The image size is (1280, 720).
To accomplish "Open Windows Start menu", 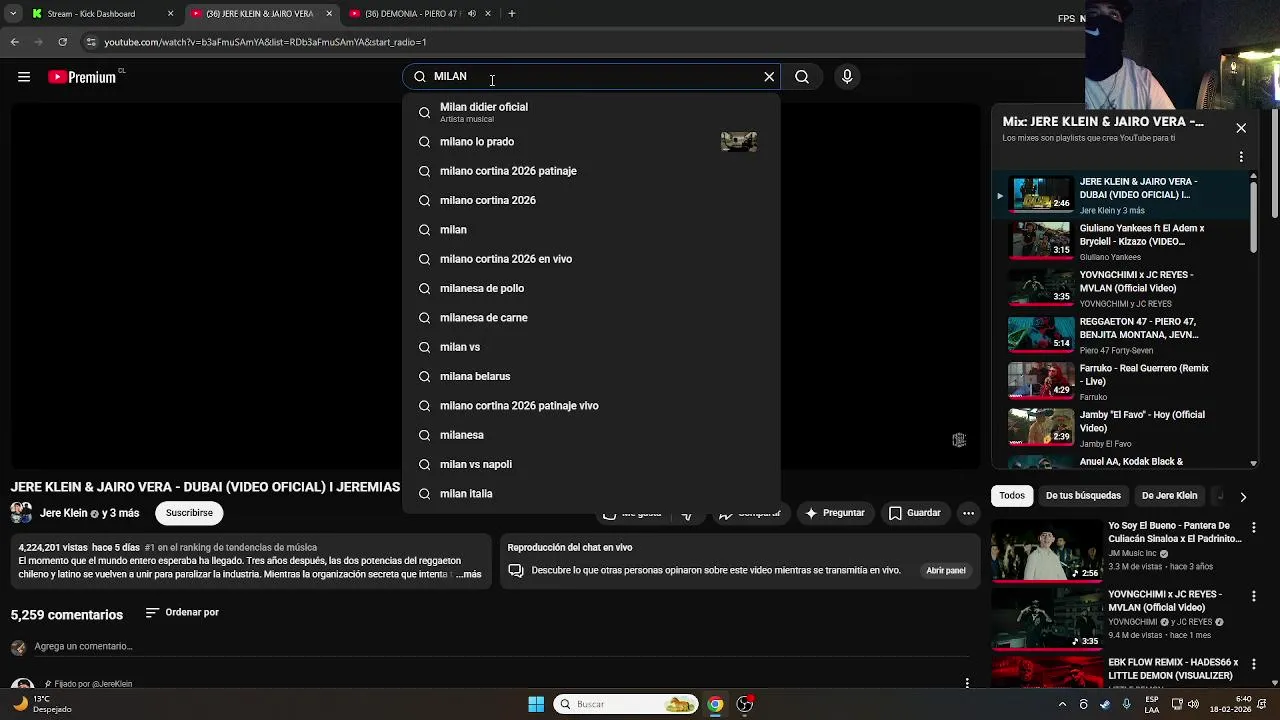I will coord(536,704).
